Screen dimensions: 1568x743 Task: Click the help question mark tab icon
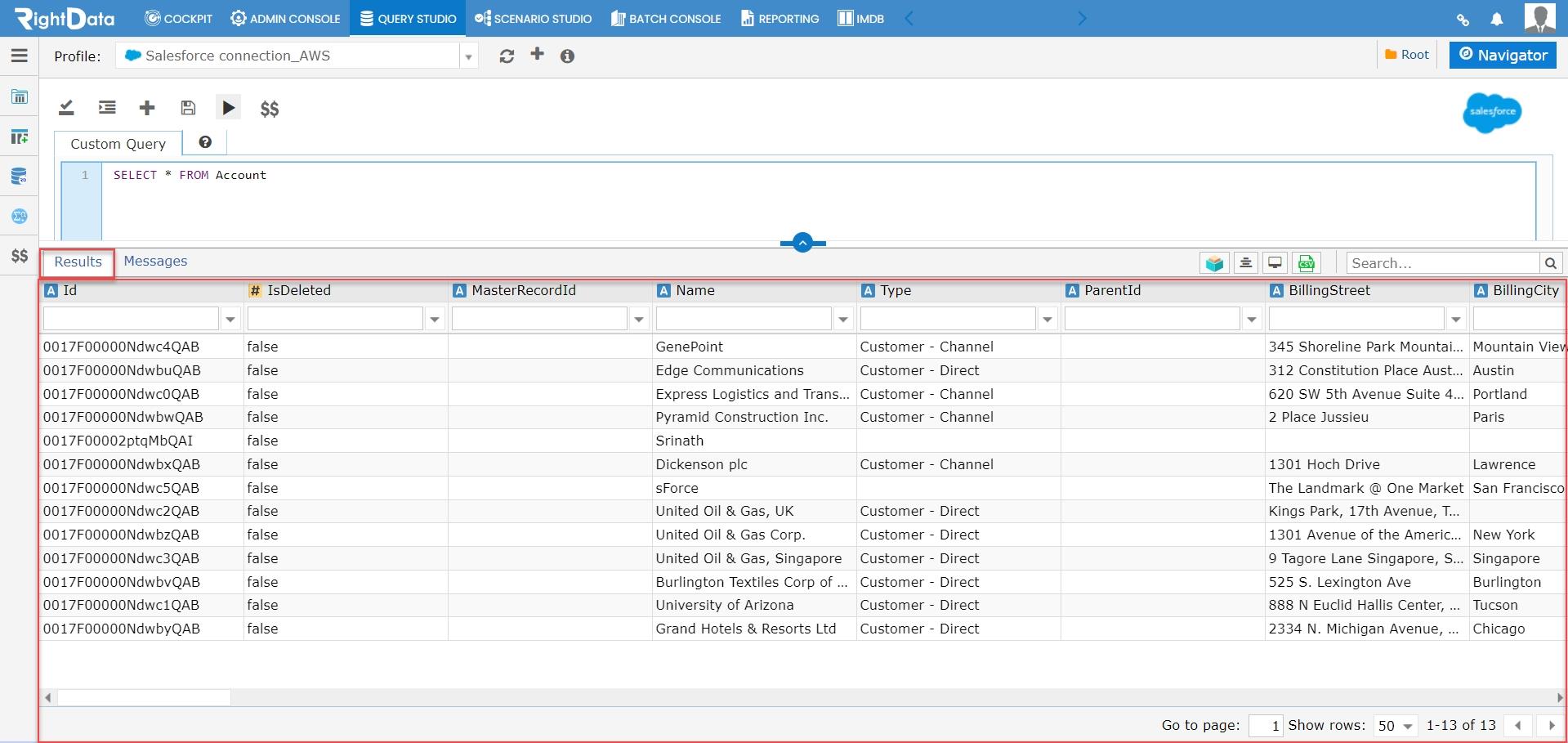point(205,142)
